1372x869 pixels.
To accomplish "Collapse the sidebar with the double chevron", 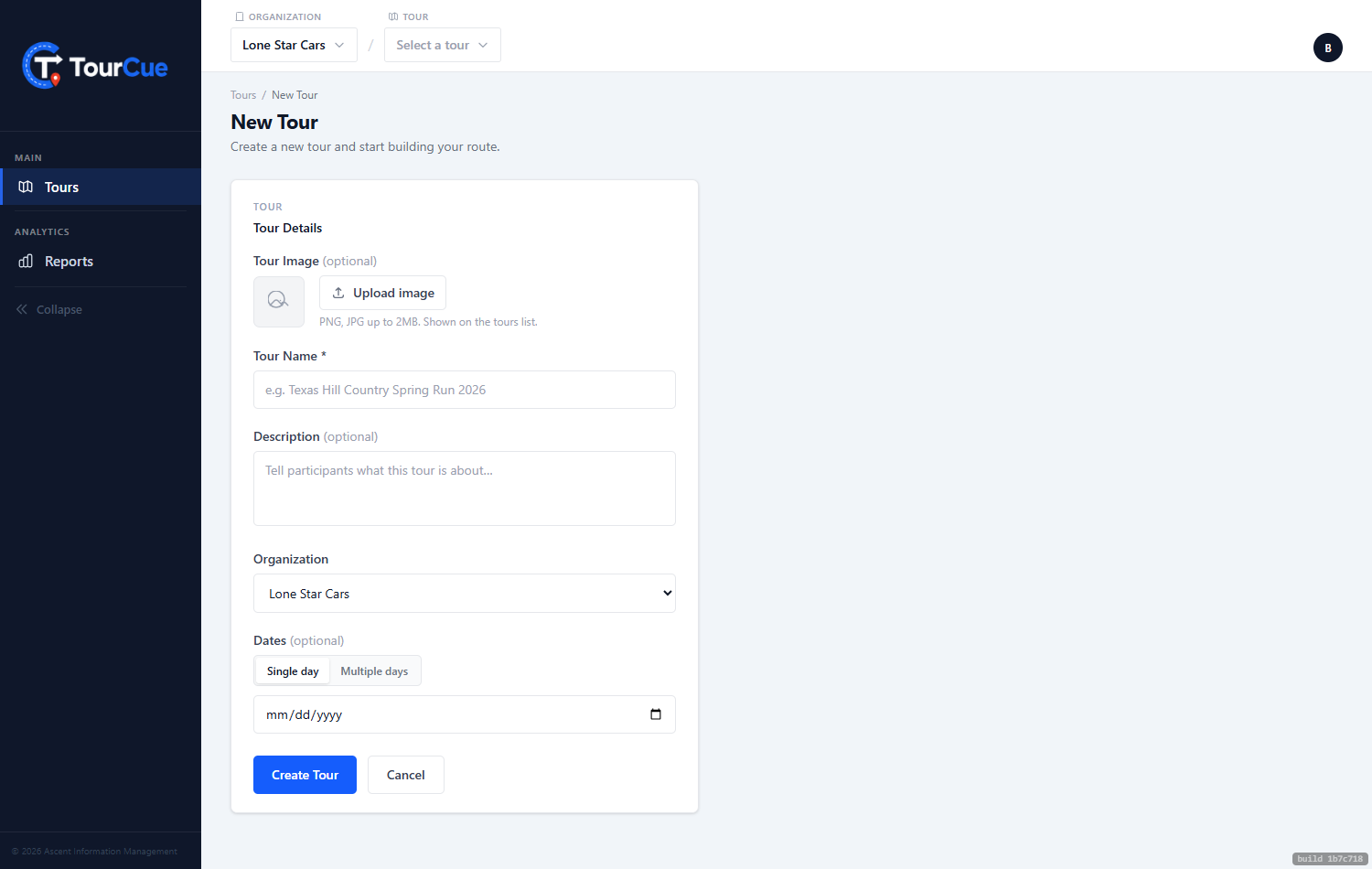I will (22, 309).
